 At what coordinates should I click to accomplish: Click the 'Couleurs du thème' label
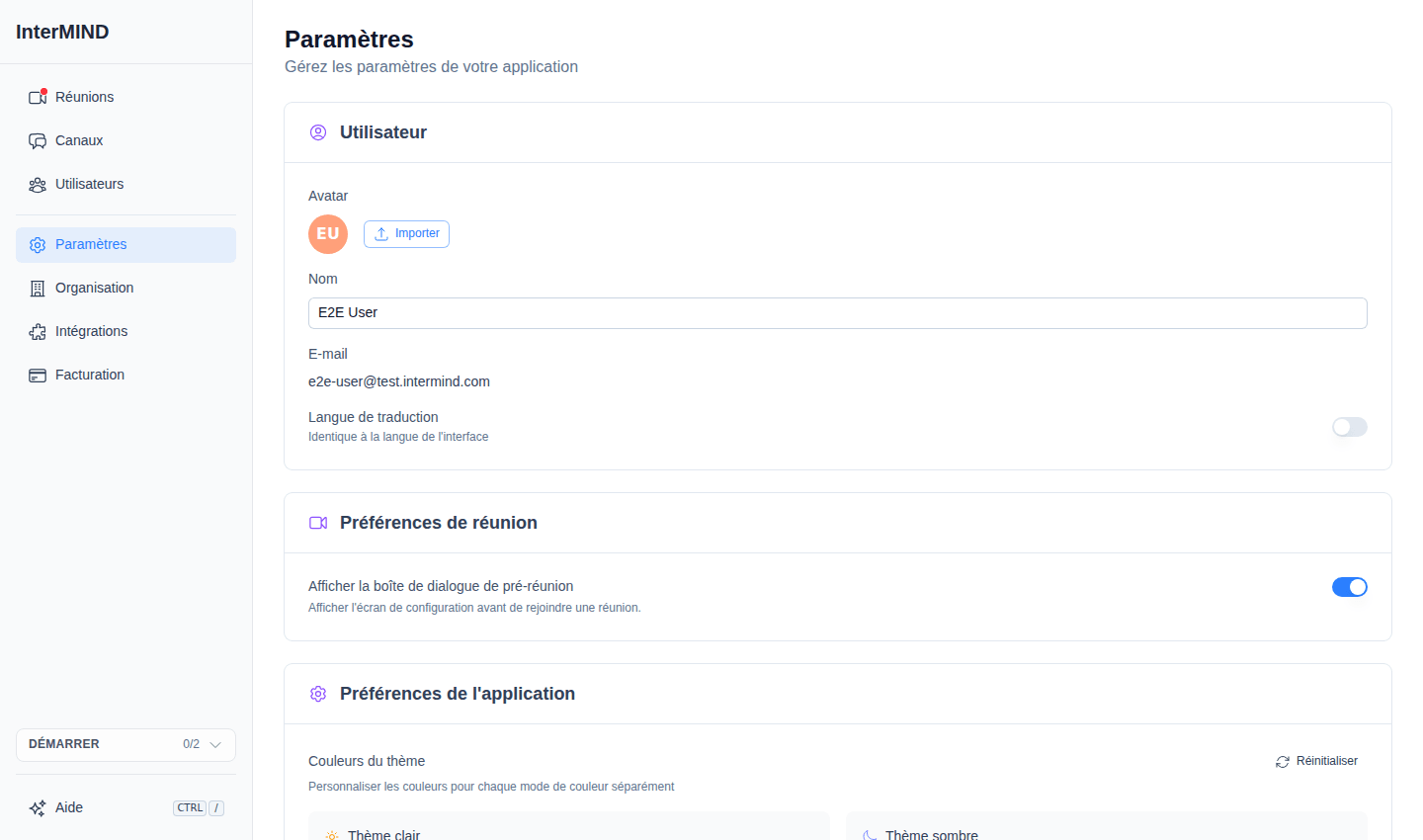tap(367, 761)
